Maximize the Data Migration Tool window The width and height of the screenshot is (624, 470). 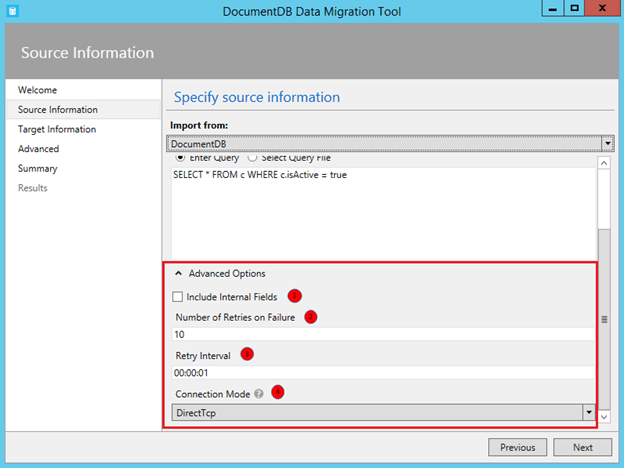click(x=575, y=8)
